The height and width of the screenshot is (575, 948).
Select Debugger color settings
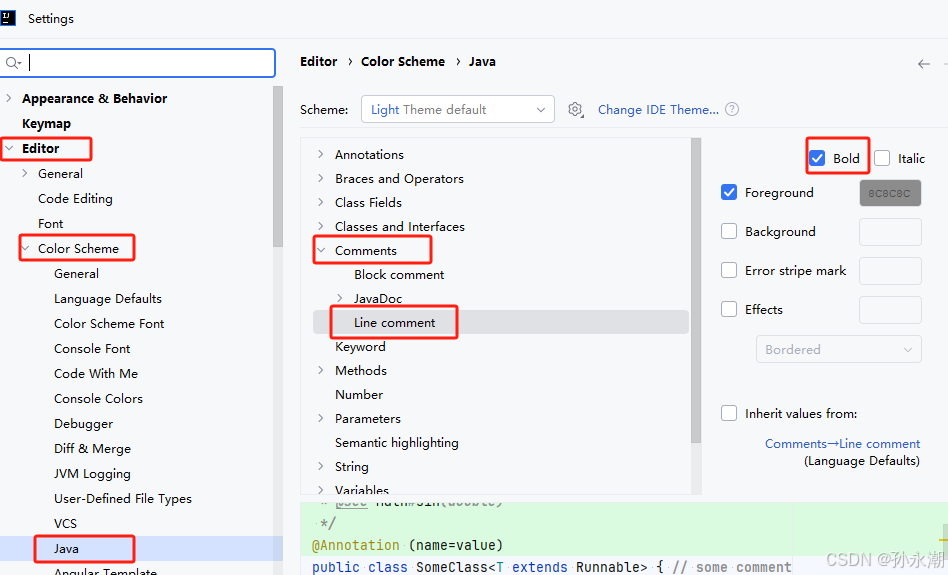click(83, 424)
